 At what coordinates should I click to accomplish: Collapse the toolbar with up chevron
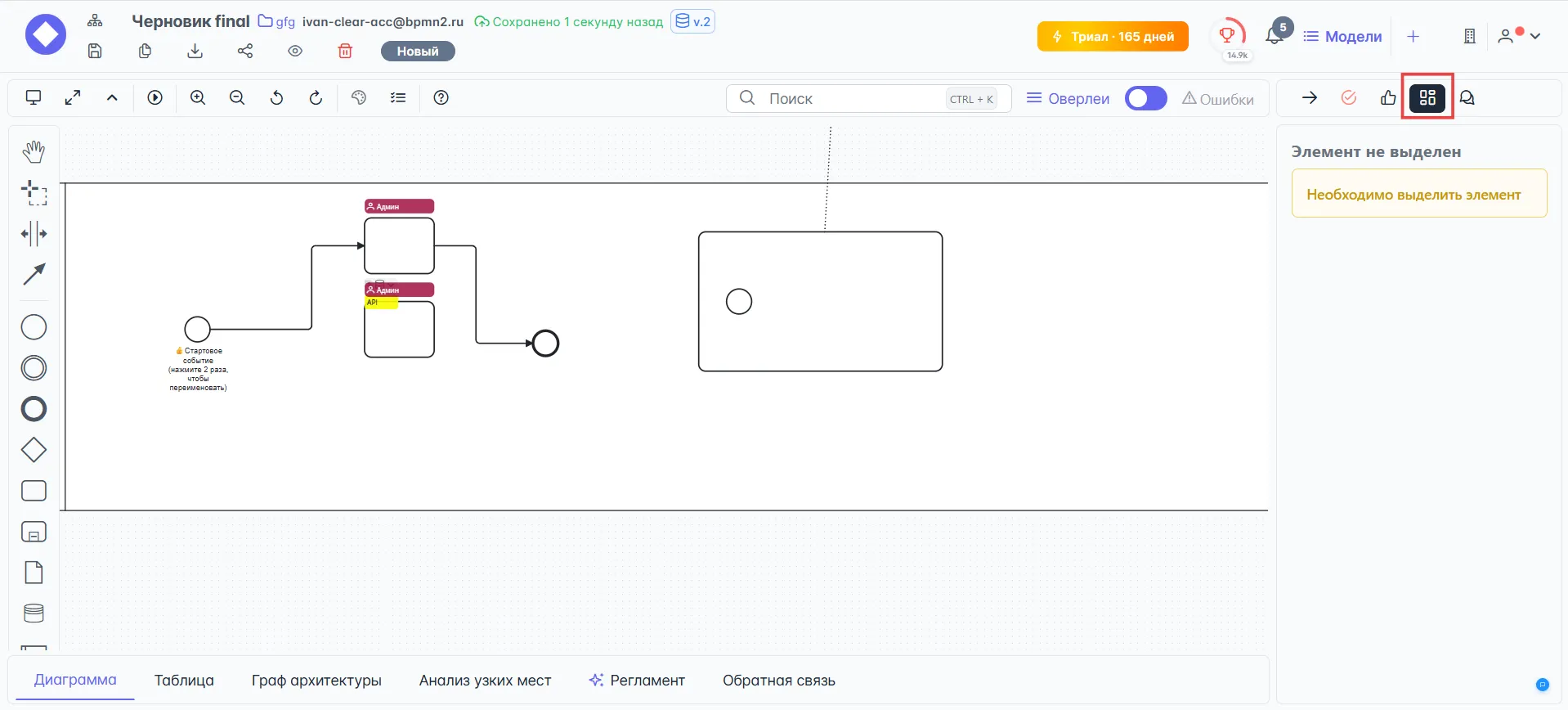pos(112,98)
